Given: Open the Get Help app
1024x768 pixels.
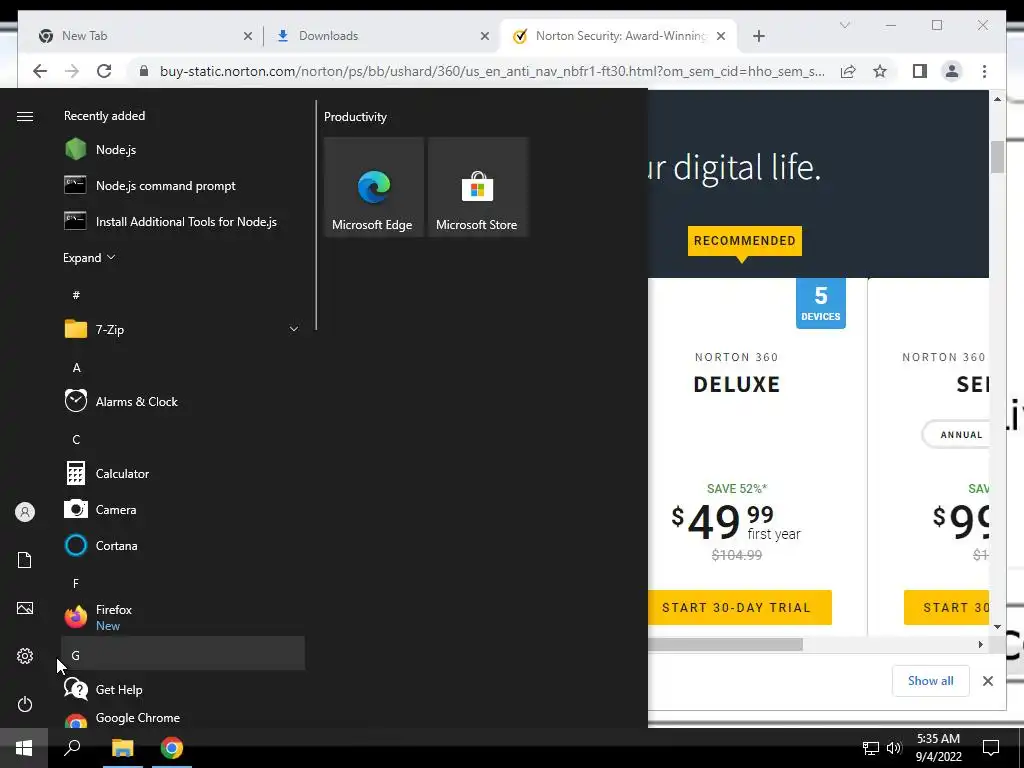Looking at the screenshot, I should click(x=183, y=689).
